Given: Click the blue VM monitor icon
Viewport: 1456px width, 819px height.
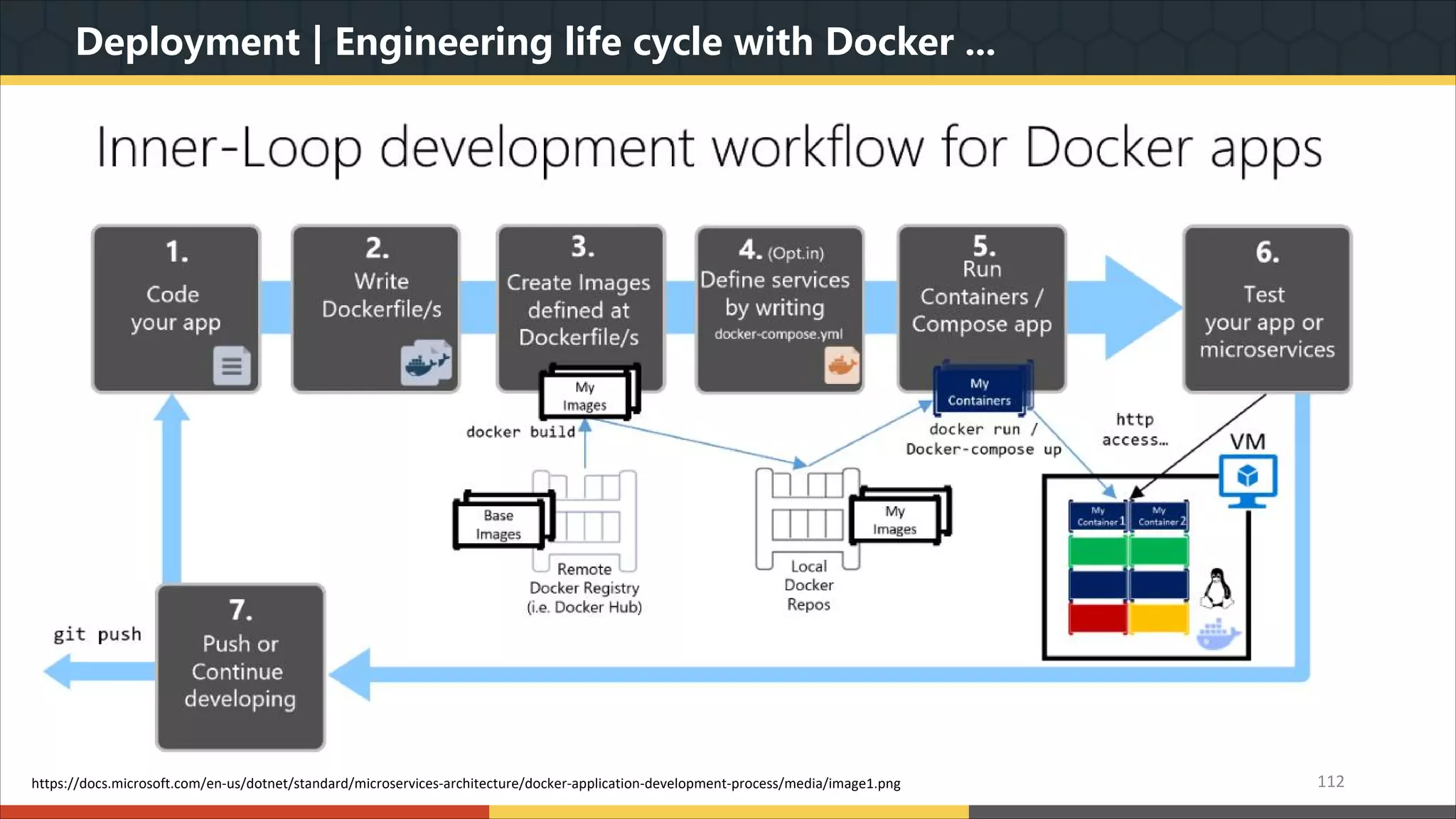Looking at the screenshot, I should pyautogui.click(x=1248, y=480).
